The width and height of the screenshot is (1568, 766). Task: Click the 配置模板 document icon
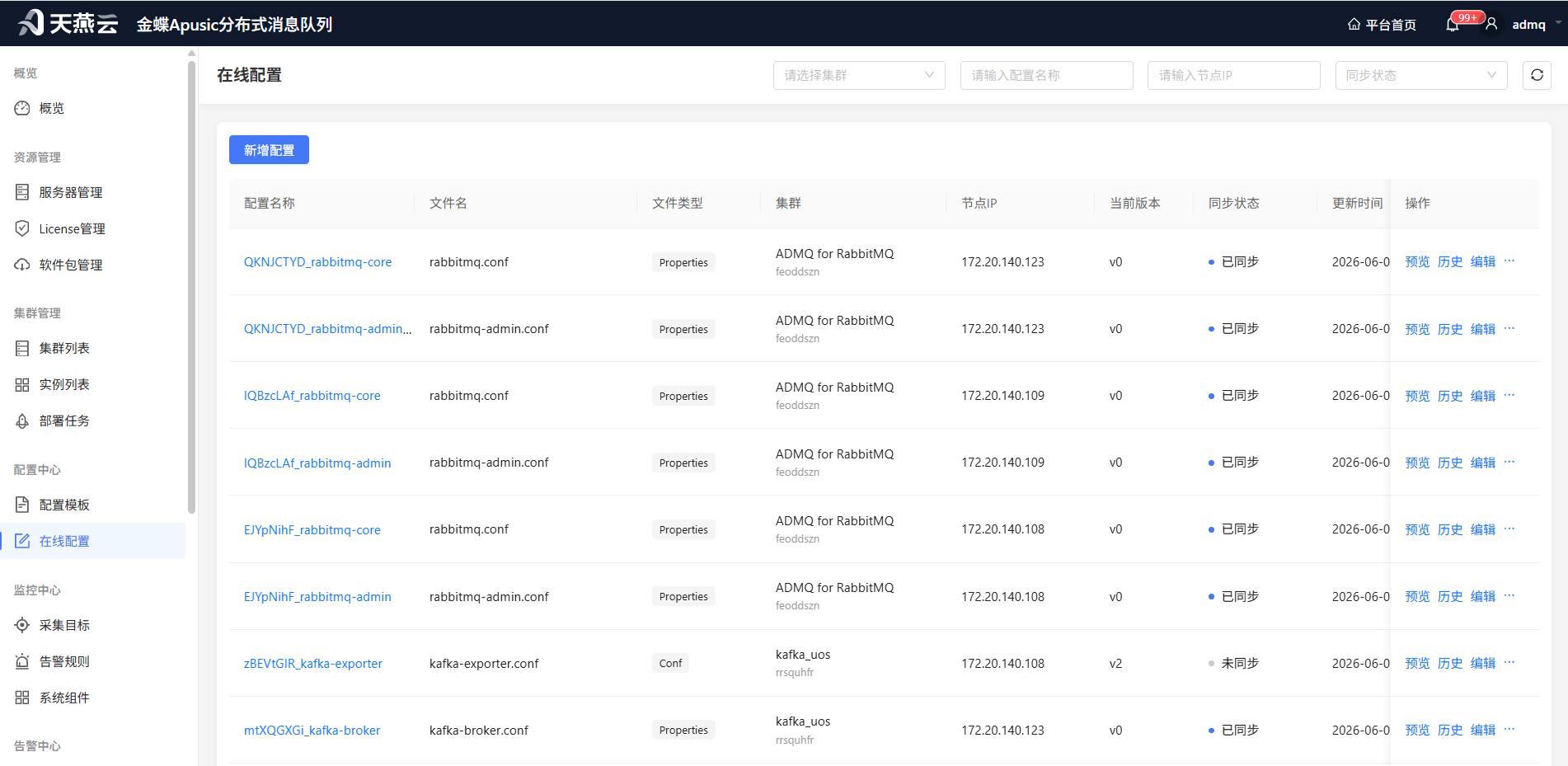pyautogui.click(x=22, y=505)
